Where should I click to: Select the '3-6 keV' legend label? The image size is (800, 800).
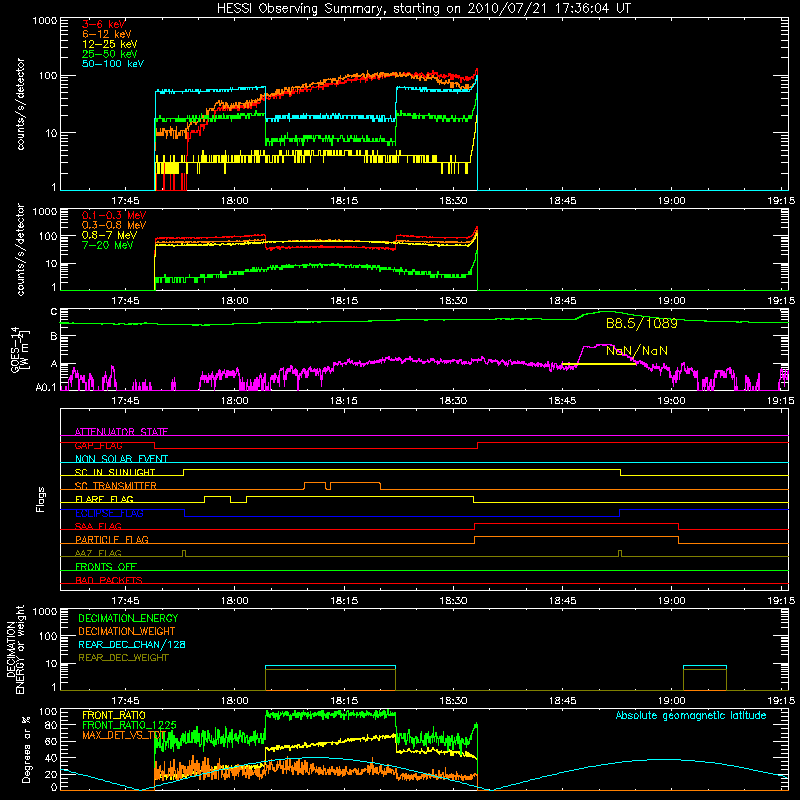(x=104, y=24)
